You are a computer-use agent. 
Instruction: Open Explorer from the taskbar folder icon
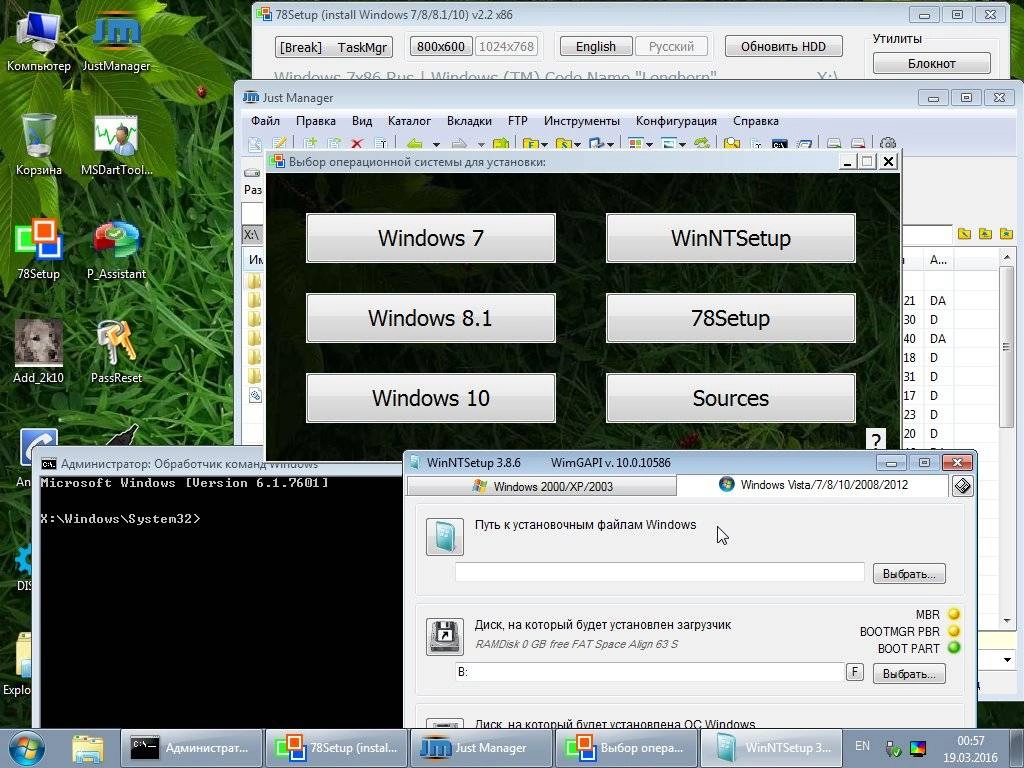point(88,748)
